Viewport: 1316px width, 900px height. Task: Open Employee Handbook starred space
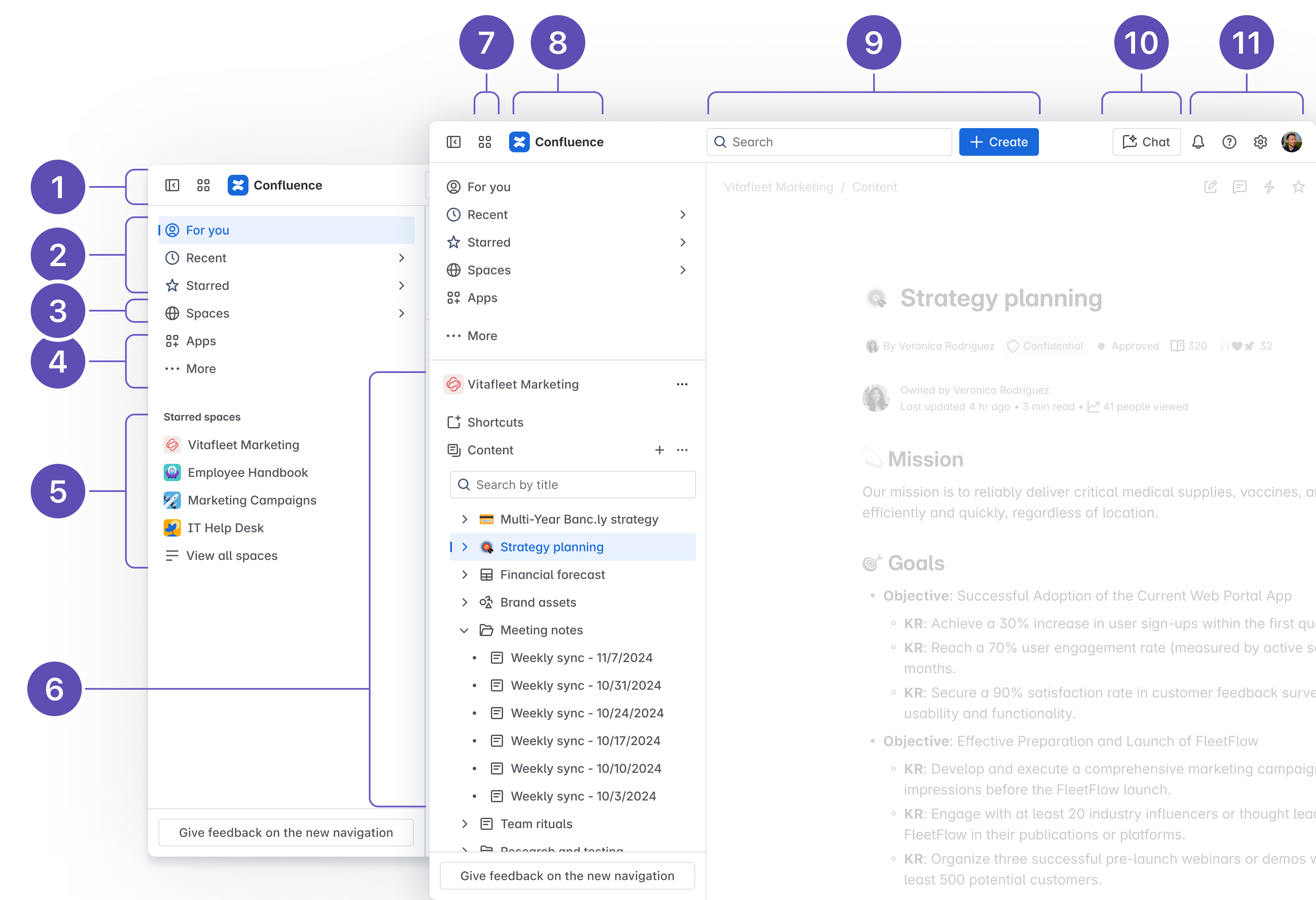(248, 472)
